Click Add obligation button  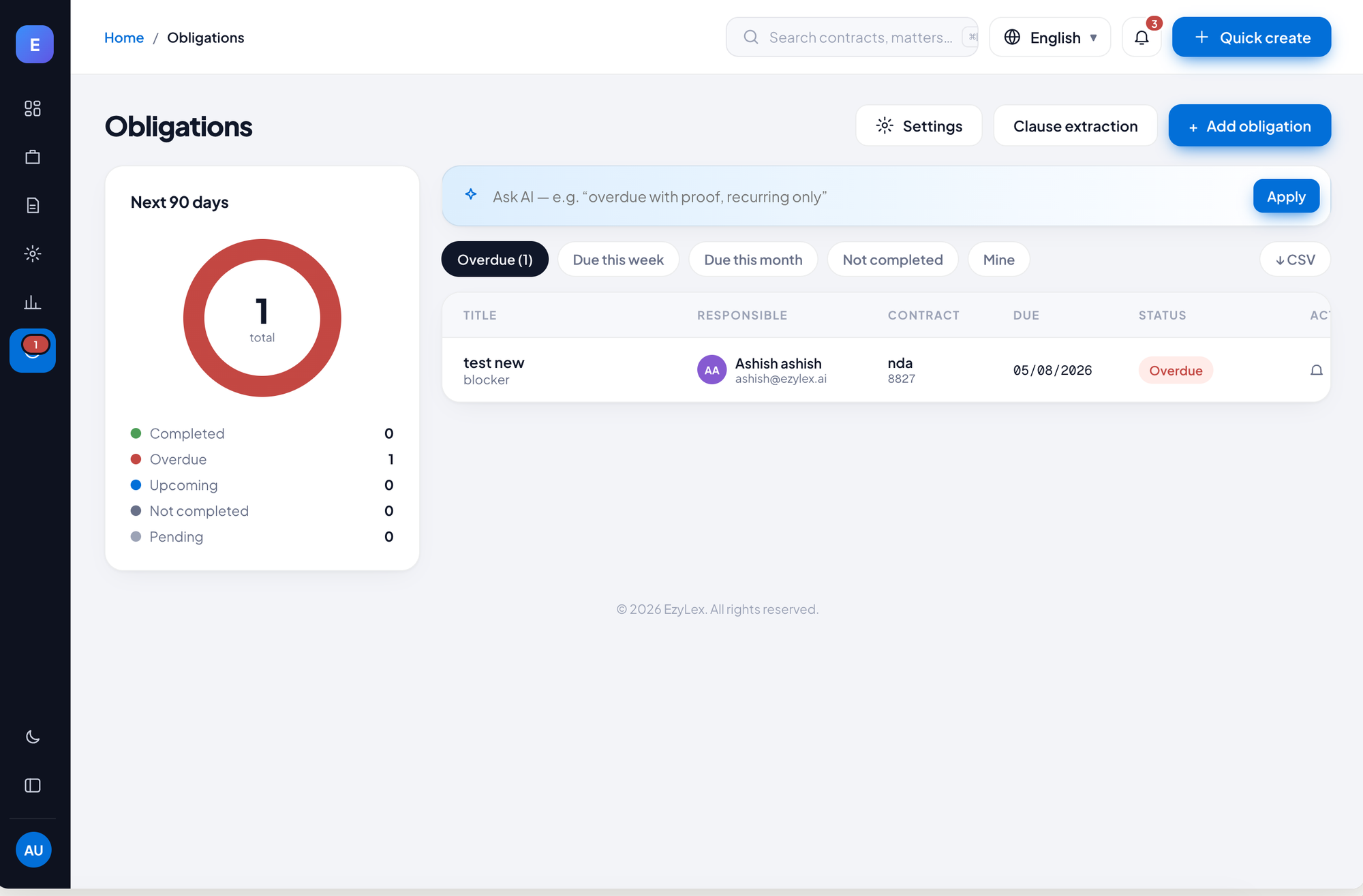tap(1249, 125)
